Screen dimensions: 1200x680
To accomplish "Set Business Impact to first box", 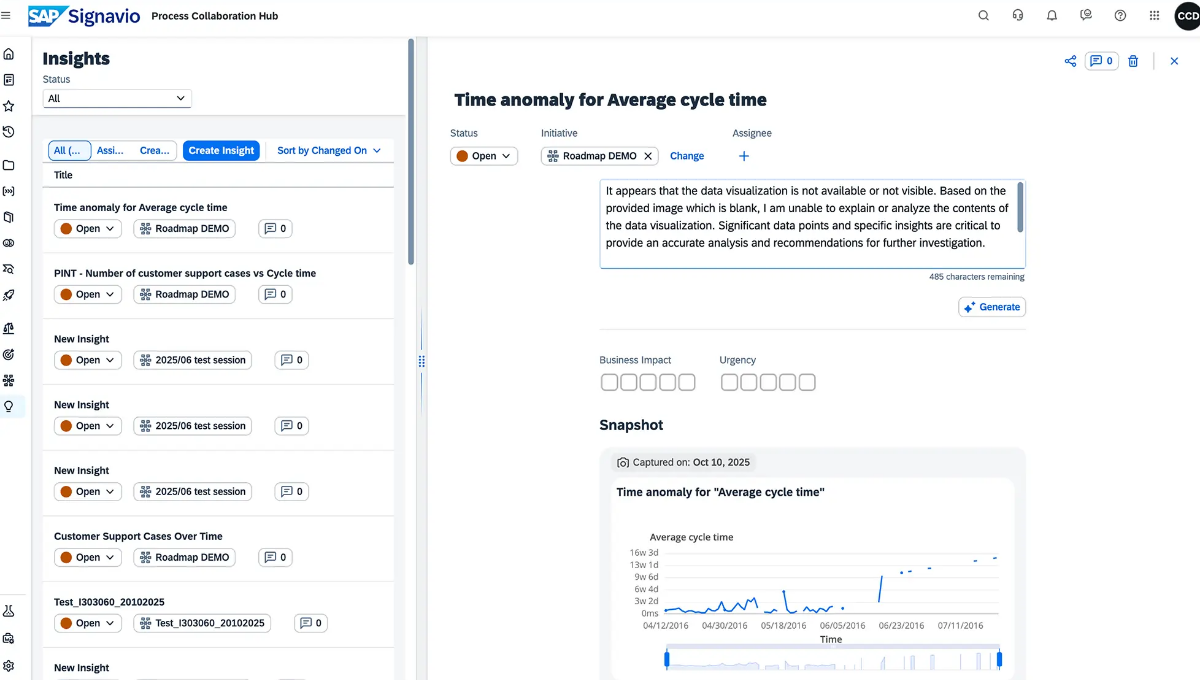I will [x=609, y=382].
